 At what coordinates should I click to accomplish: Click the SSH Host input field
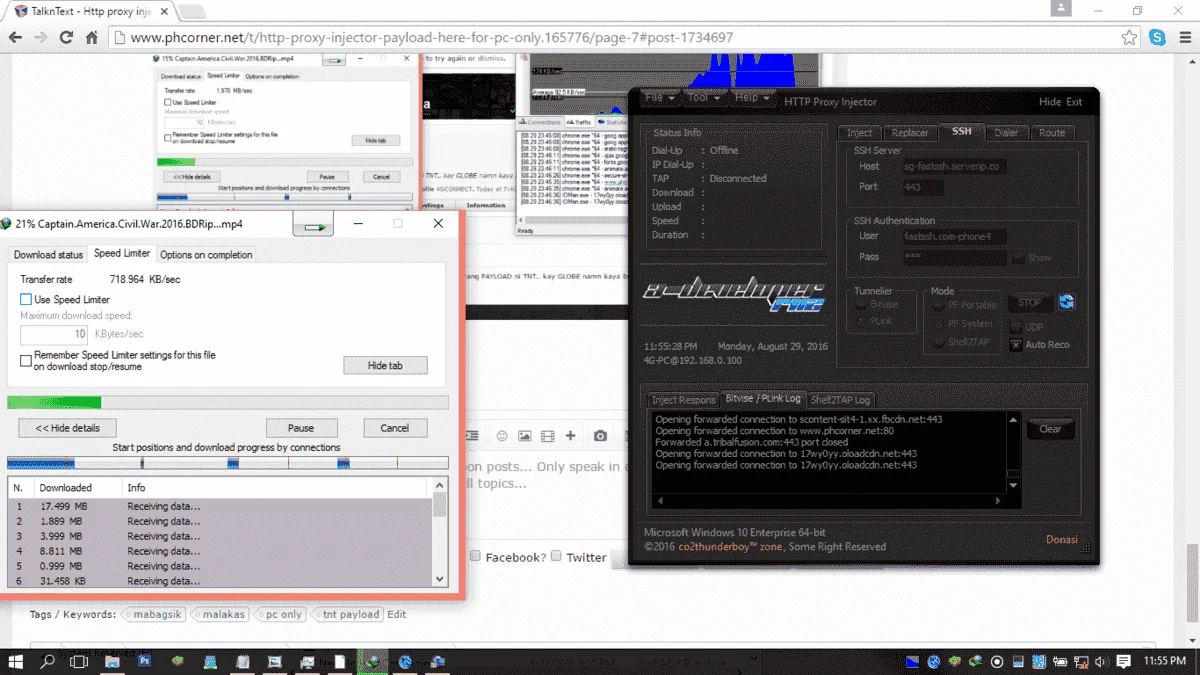[953, 166]
